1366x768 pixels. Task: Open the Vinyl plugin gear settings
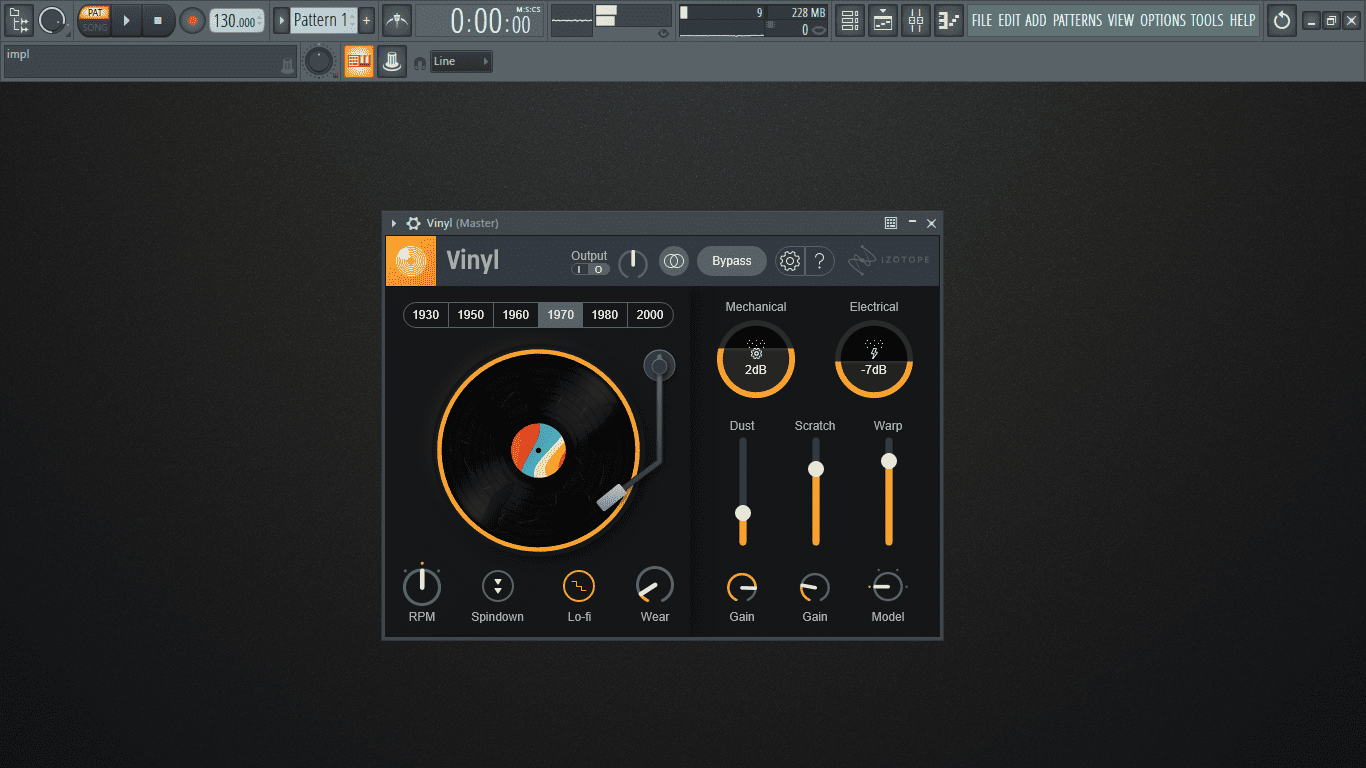[x=413, y=223]
